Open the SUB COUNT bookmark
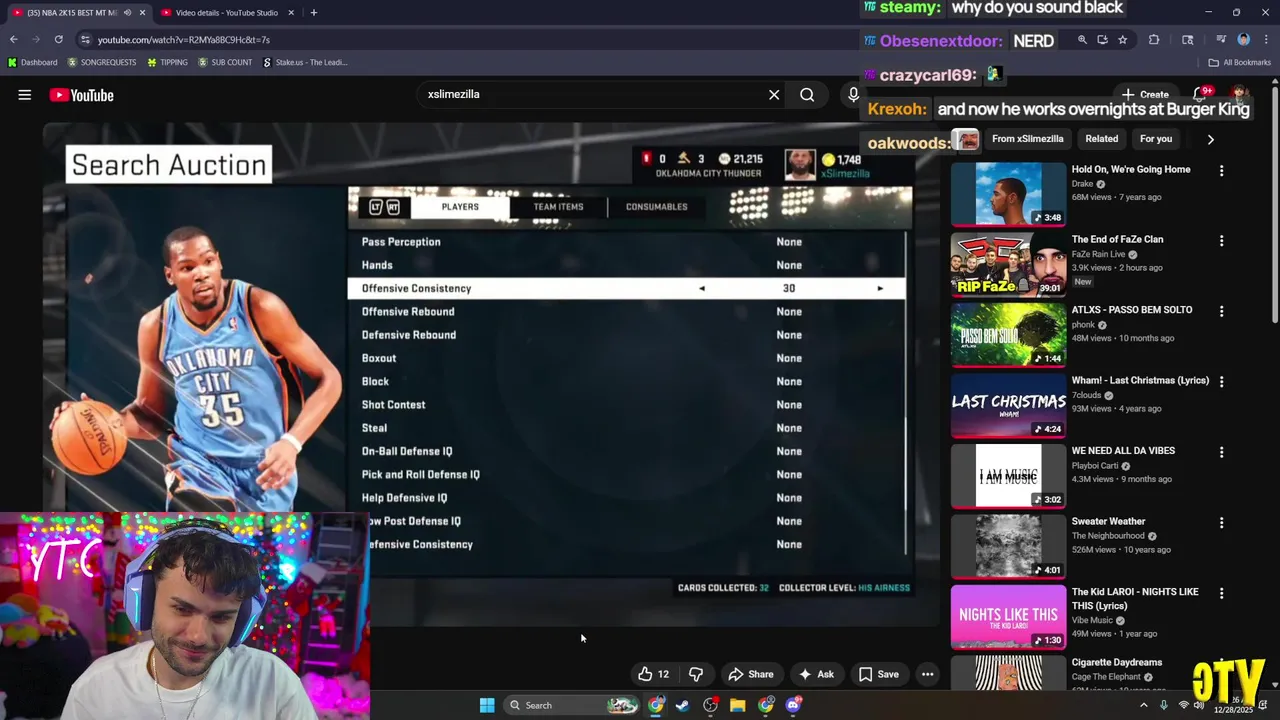This screenshot has height=720, width=1280. [225, 62]
